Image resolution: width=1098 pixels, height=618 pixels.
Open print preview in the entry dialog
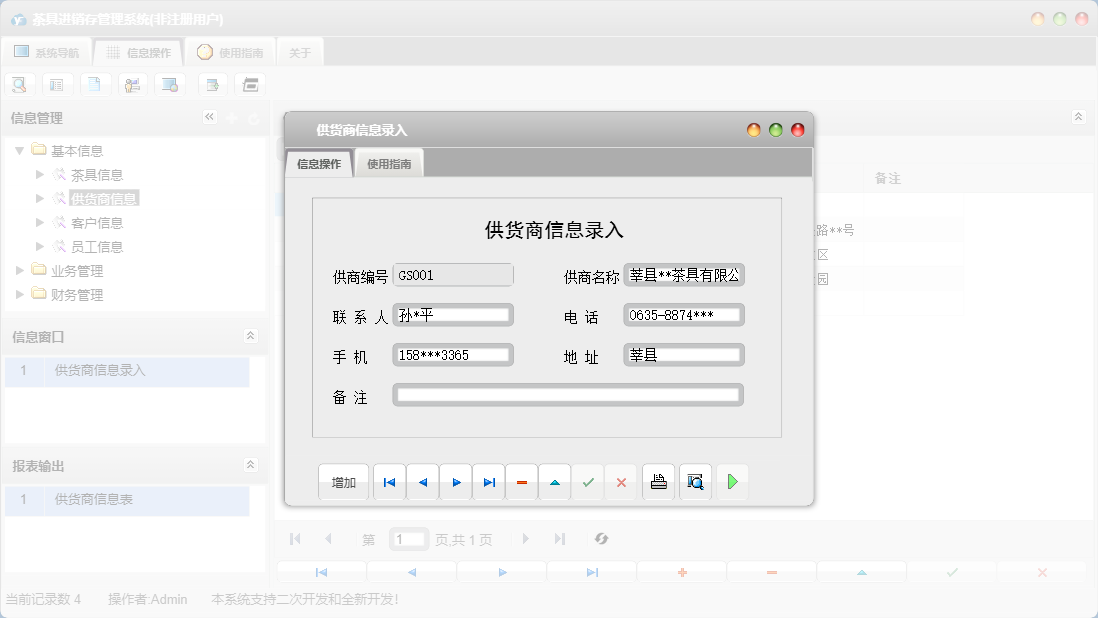tap(695, 481)
